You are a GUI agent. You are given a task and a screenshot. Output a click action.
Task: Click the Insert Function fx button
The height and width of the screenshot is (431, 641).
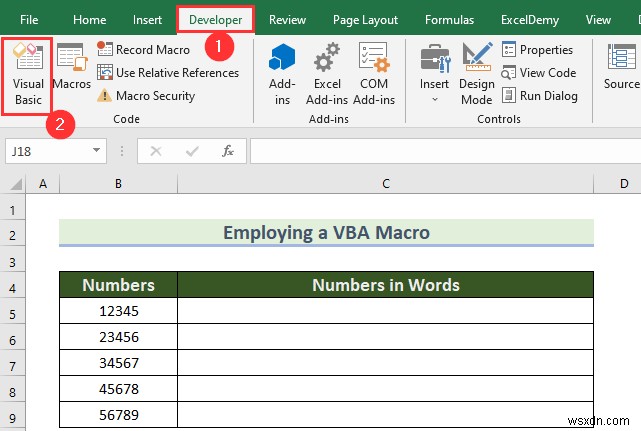[x=228, y=151]
